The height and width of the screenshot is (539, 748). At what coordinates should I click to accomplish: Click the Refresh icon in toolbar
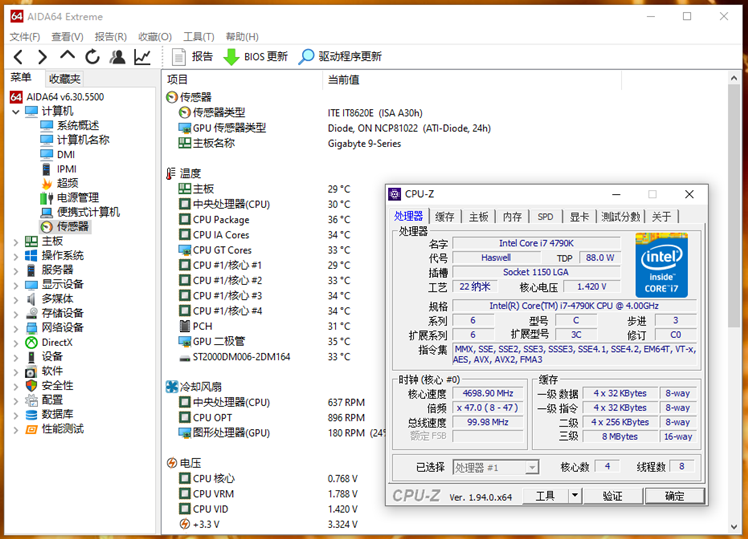tap(92, 57)
